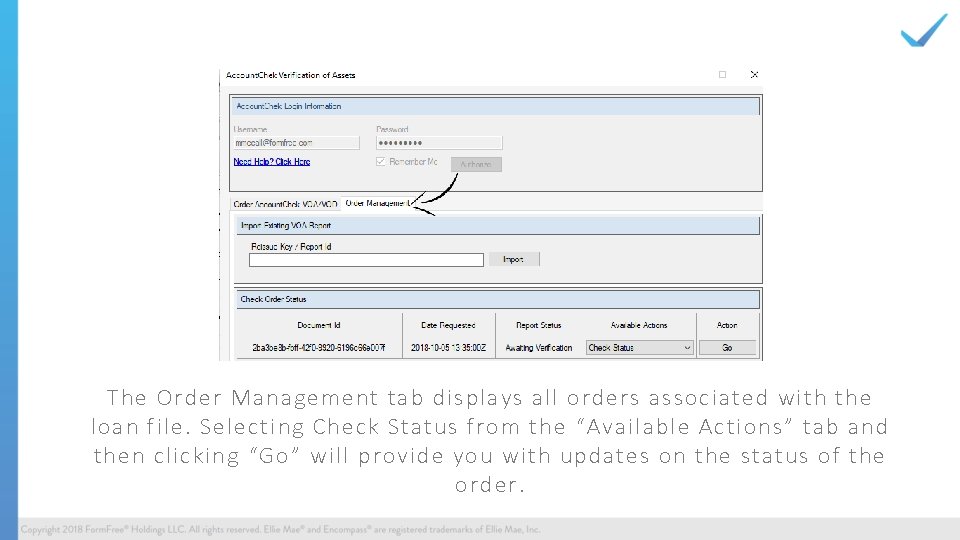
Task: Select the Document Id column header
Action: tap(319, 325)
